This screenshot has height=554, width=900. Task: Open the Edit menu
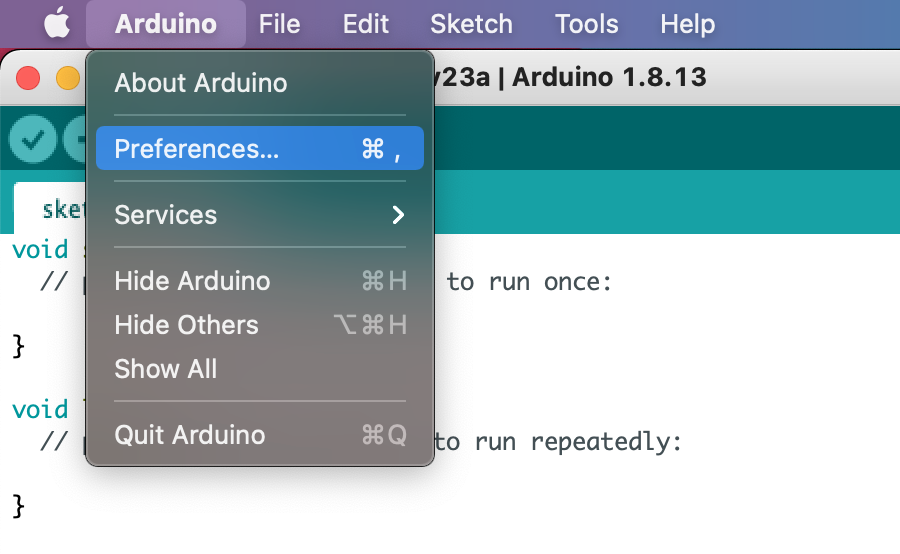[365, 24]
